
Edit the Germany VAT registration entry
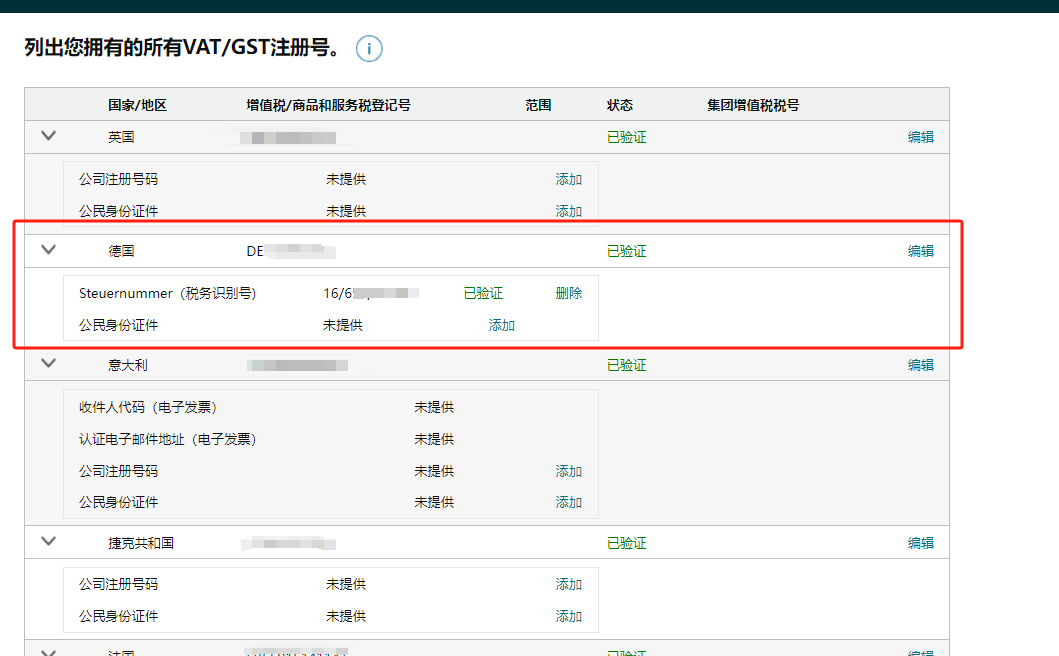pyautogui.click(x=921, y=250)
